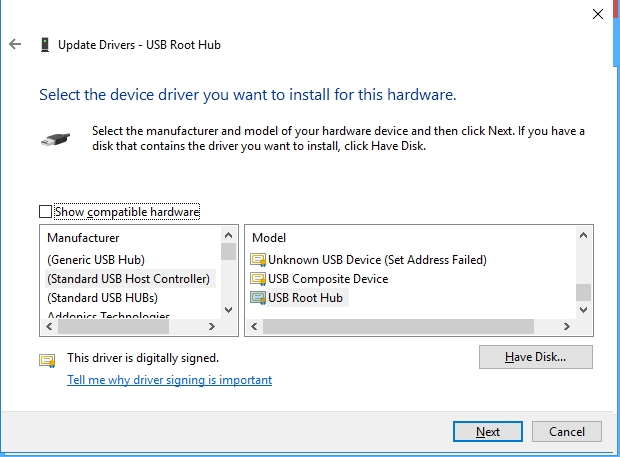Choose USB Composite Device model
Screen dimensions: 620x457
[x=328, y=279]
